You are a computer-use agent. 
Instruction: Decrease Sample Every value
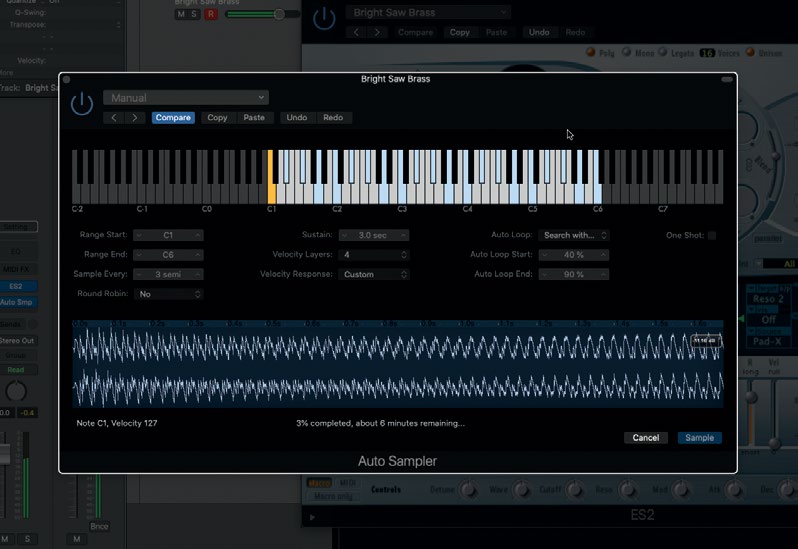pyautogui.click(x=139, y=274)
